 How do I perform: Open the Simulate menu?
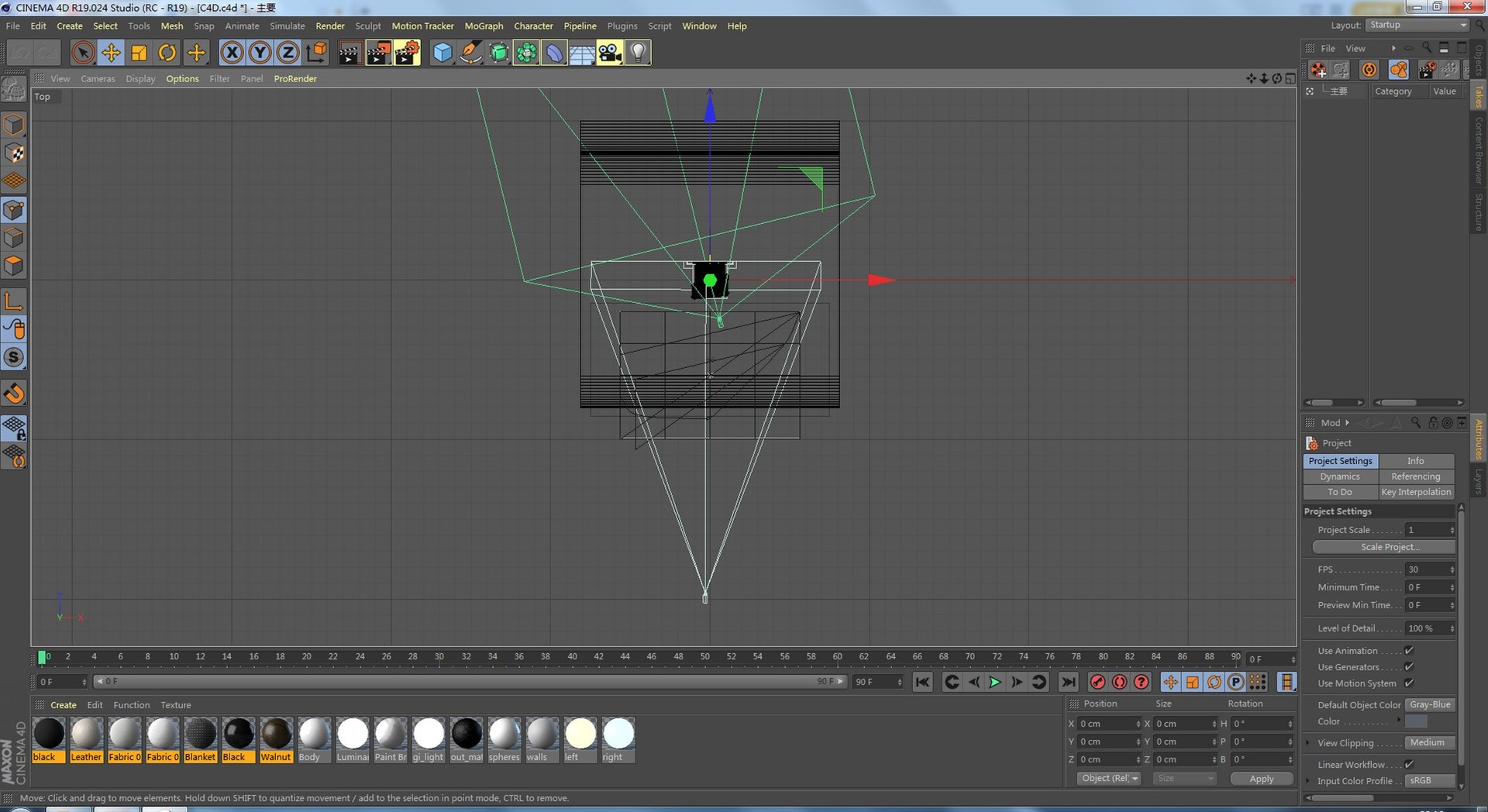287,26
